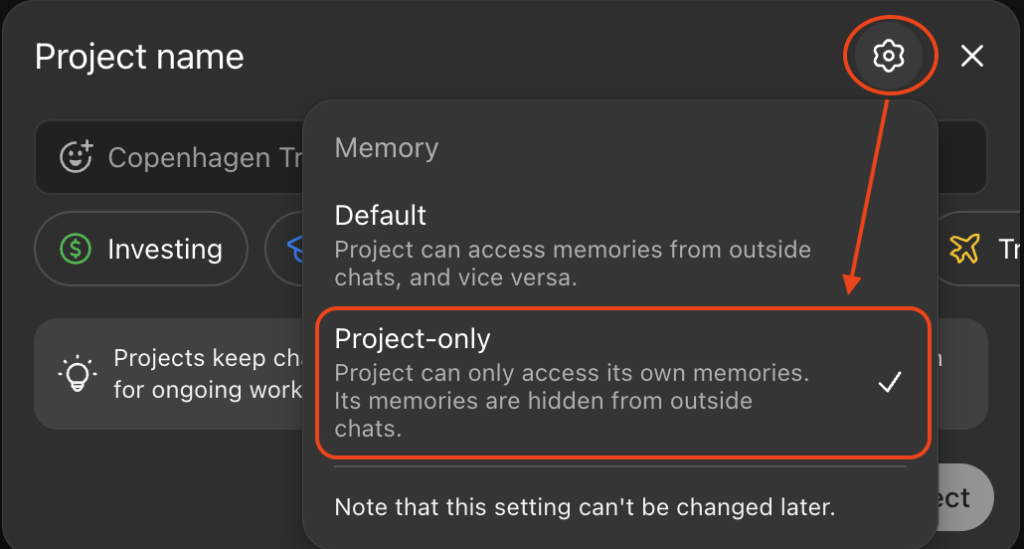Select the partially visible 'Tr' chip label
The image size is (1024, 549).
click(x=1008, y=249)
